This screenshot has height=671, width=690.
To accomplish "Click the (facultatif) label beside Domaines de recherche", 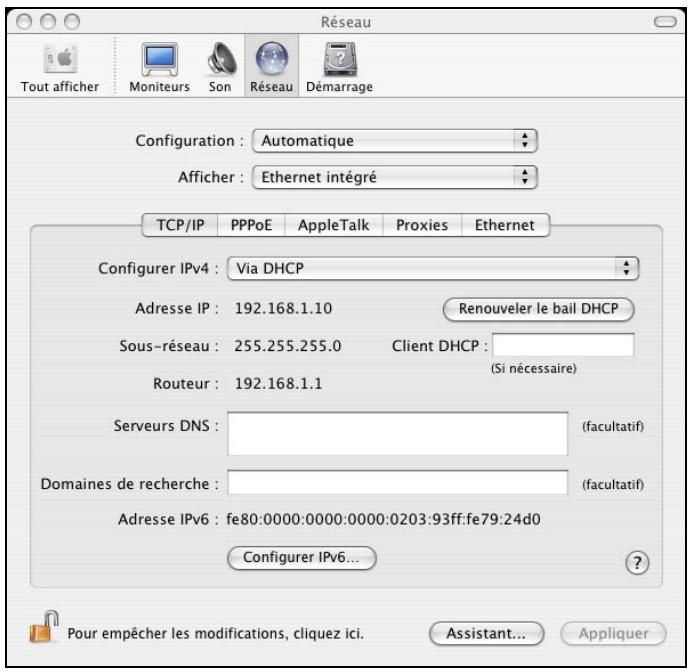I will [x=613, y=484].
